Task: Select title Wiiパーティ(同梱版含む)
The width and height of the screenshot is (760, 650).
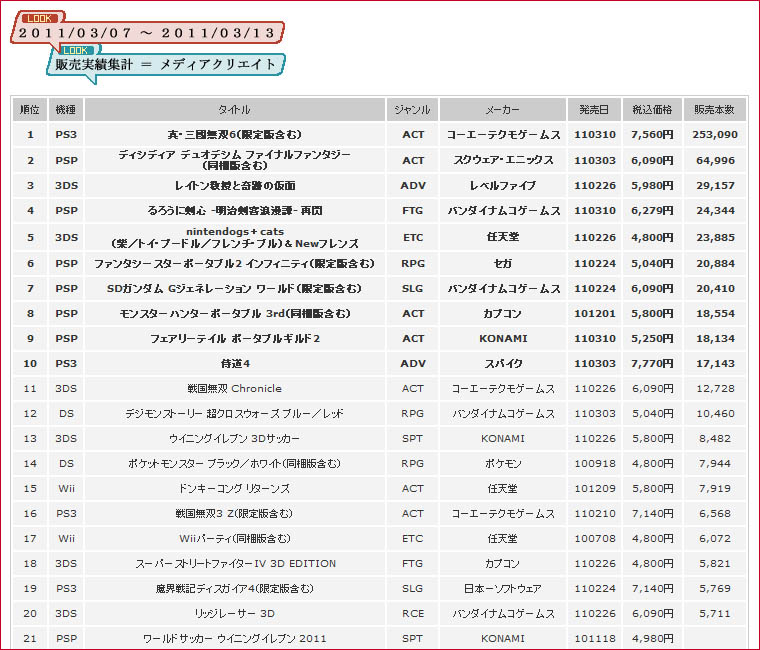Action: [235, 539]
